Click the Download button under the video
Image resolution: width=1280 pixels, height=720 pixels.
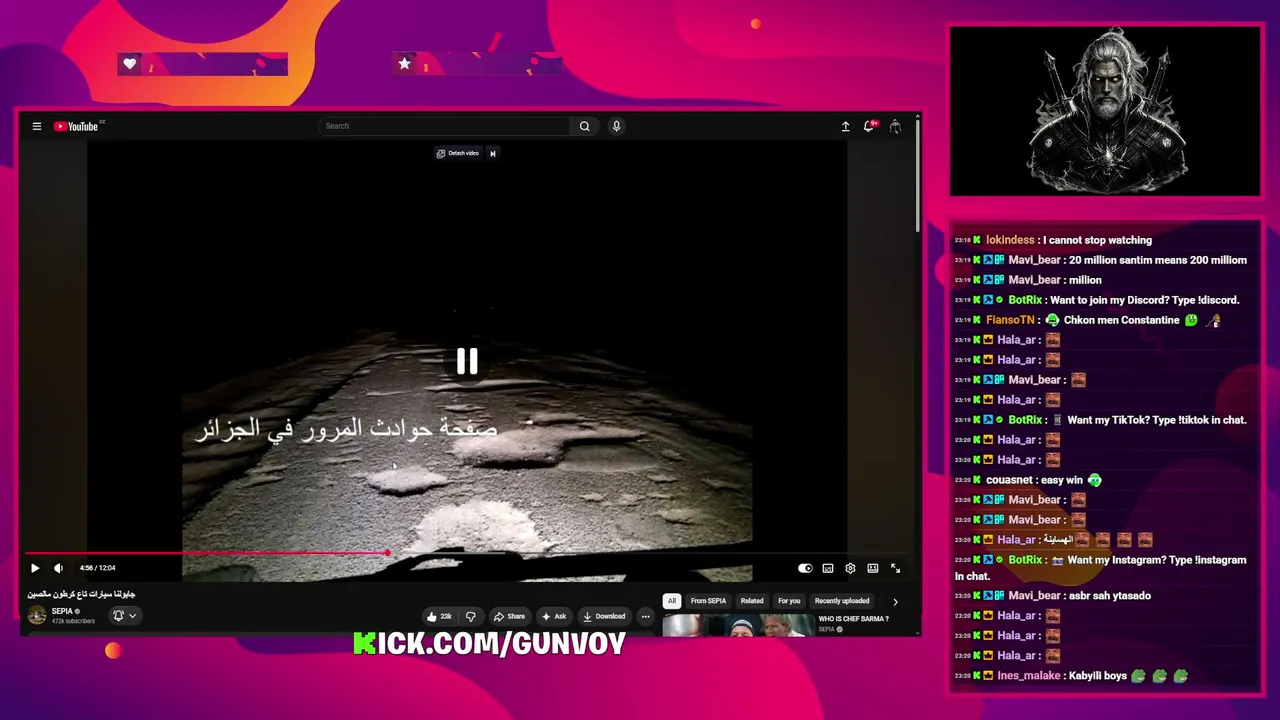click(604, 616)
